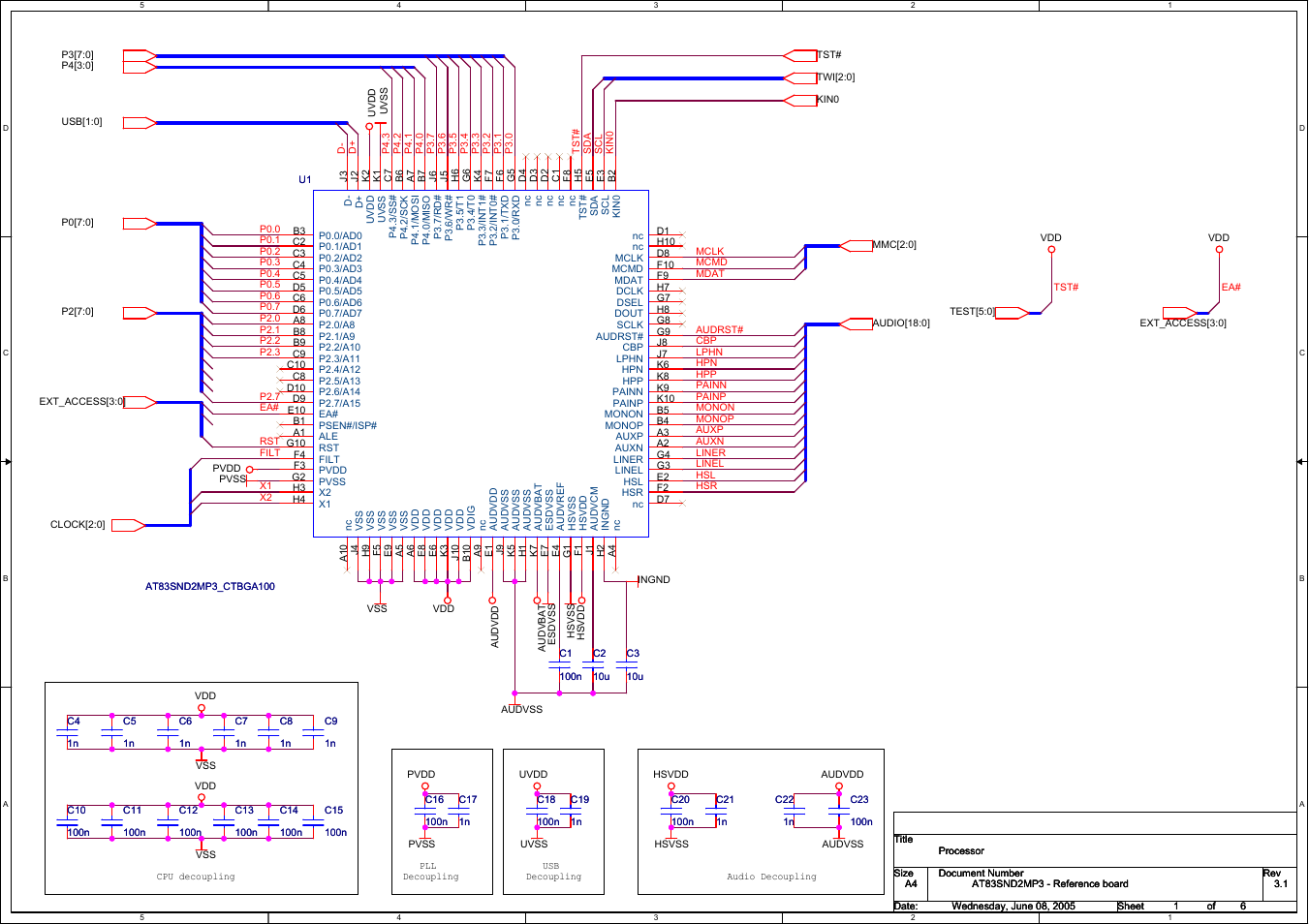Select the MMC[2:0] port symbol
This screenshot has width=1309, height=924.
coord(857,245)
